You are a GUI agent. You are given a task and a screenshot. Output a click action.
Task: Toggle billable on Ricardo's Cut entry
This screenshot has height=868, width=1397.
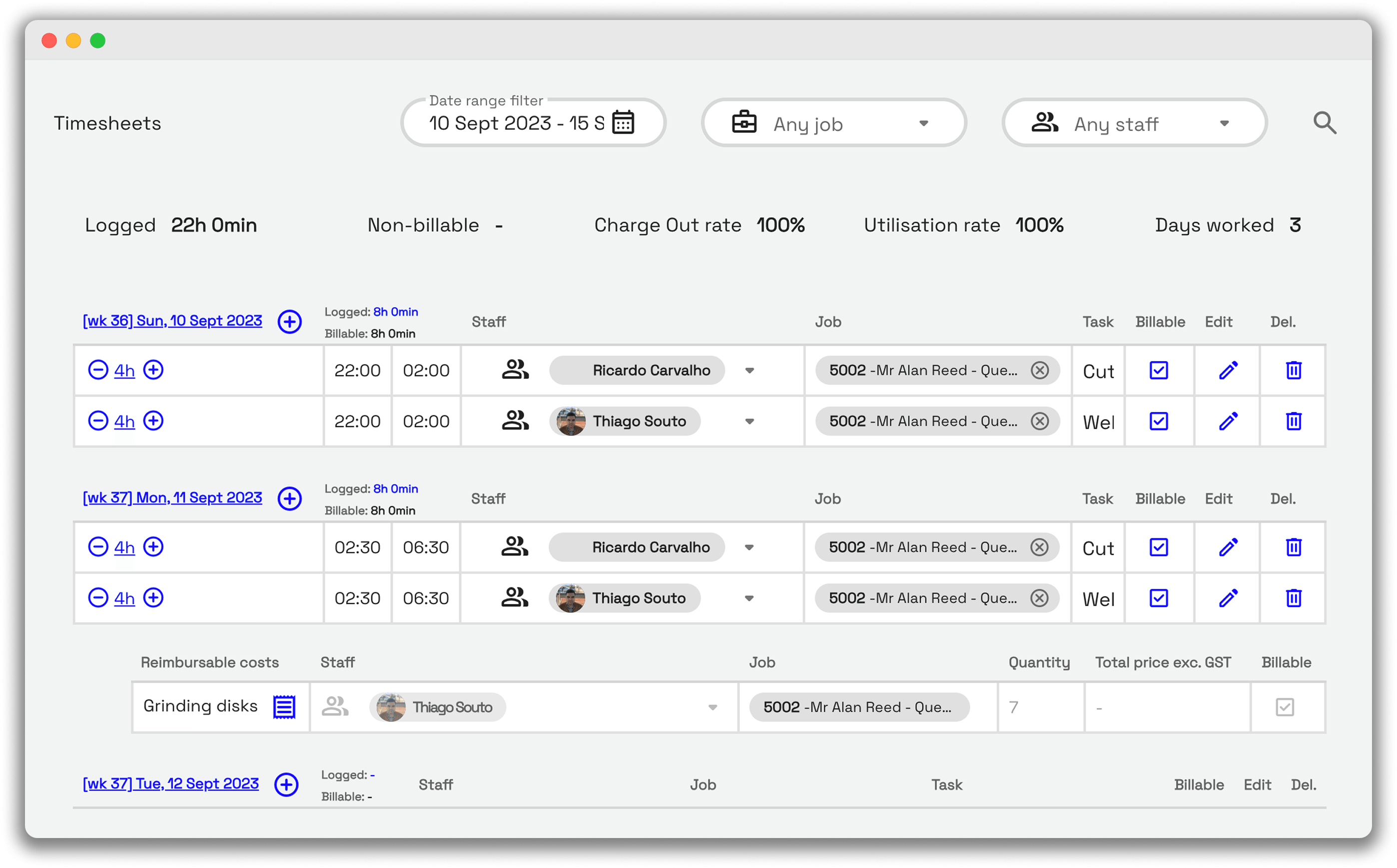(x=1159, y=370)
